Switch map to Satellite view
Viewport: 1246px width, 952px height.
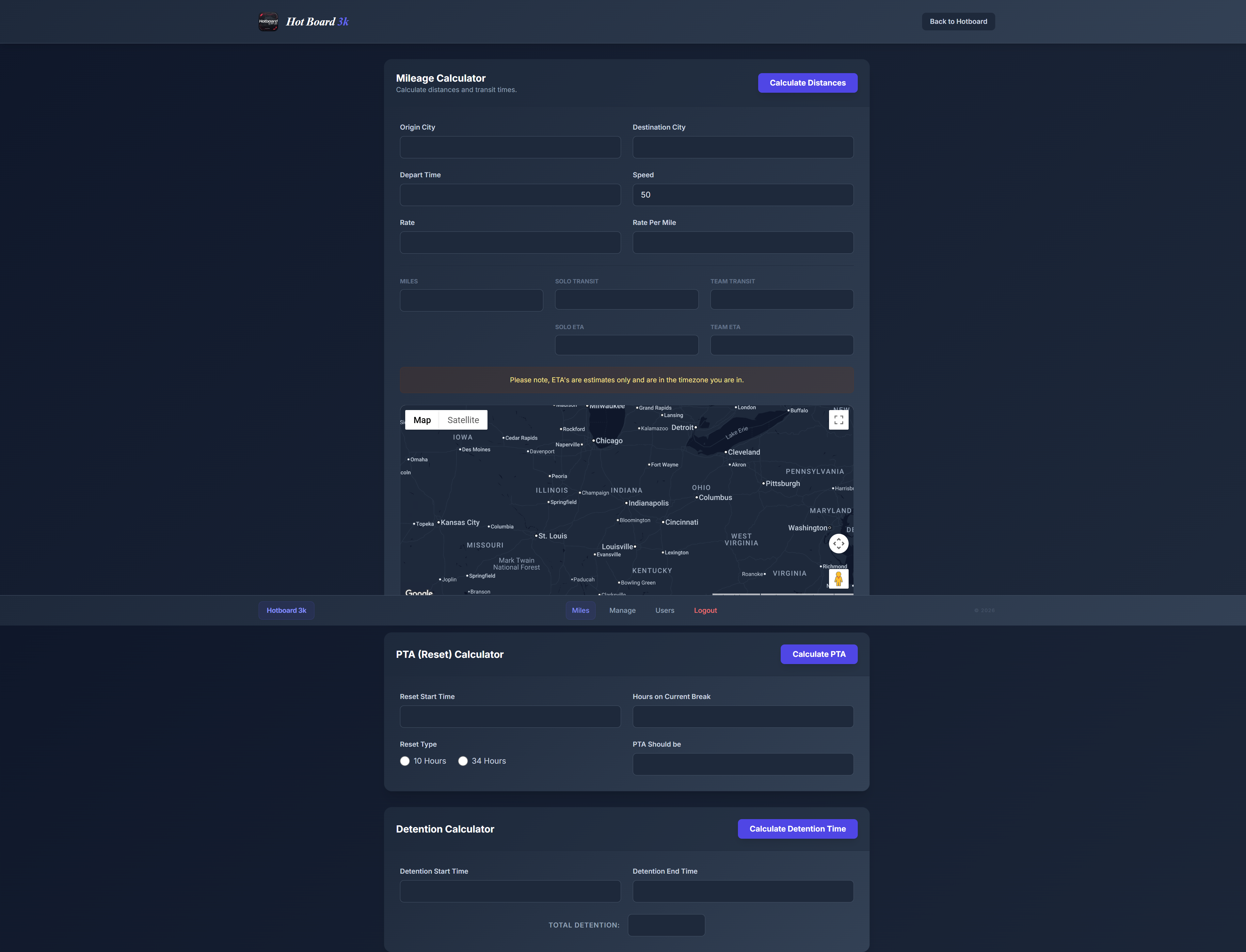point(463,420)
